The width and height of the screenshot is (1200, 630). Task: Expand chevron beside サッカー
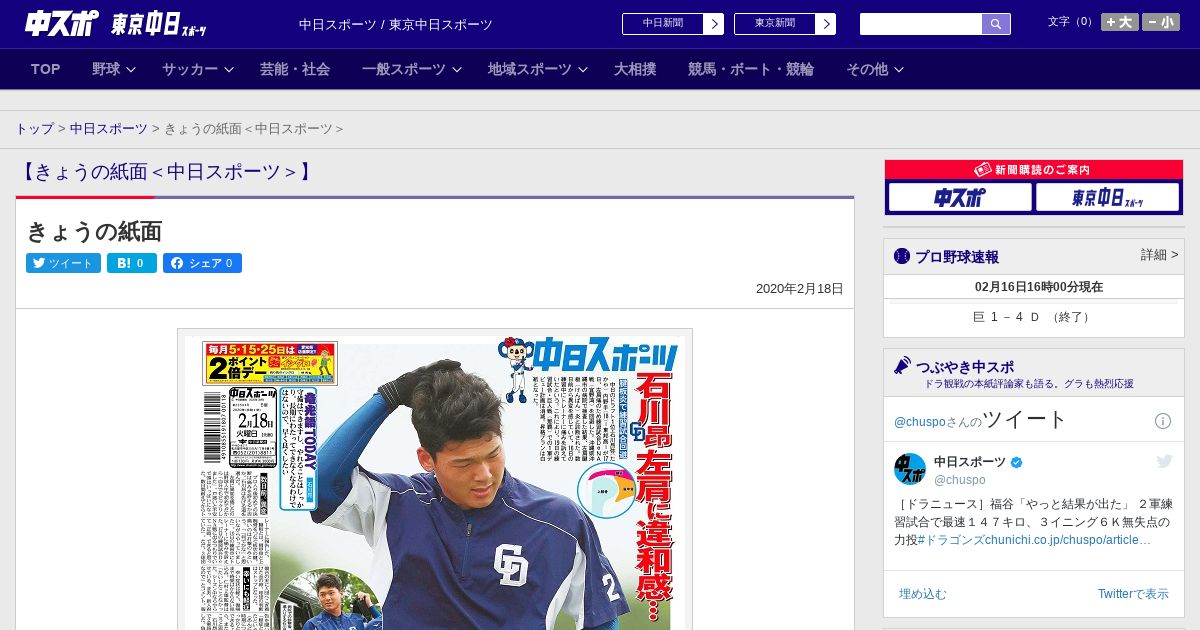[229, 70]
